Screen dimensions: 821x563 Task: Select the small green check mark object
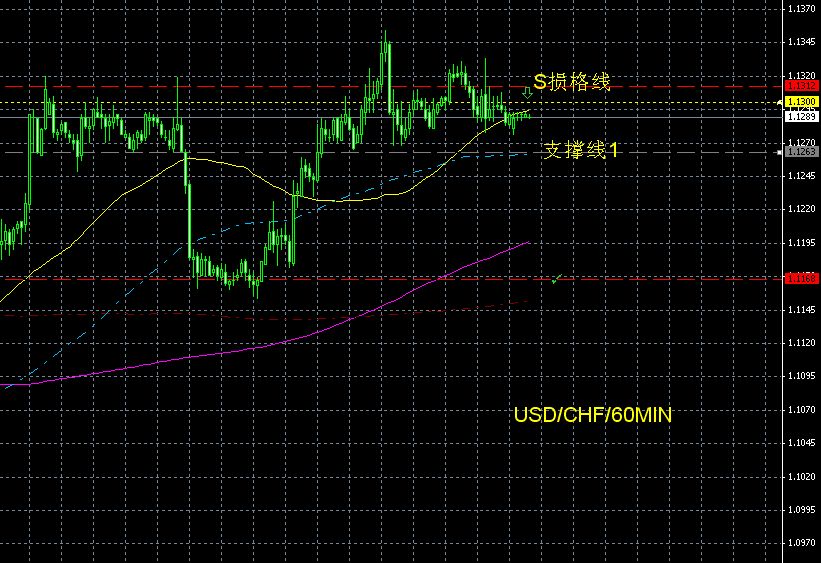coord(557,279)
